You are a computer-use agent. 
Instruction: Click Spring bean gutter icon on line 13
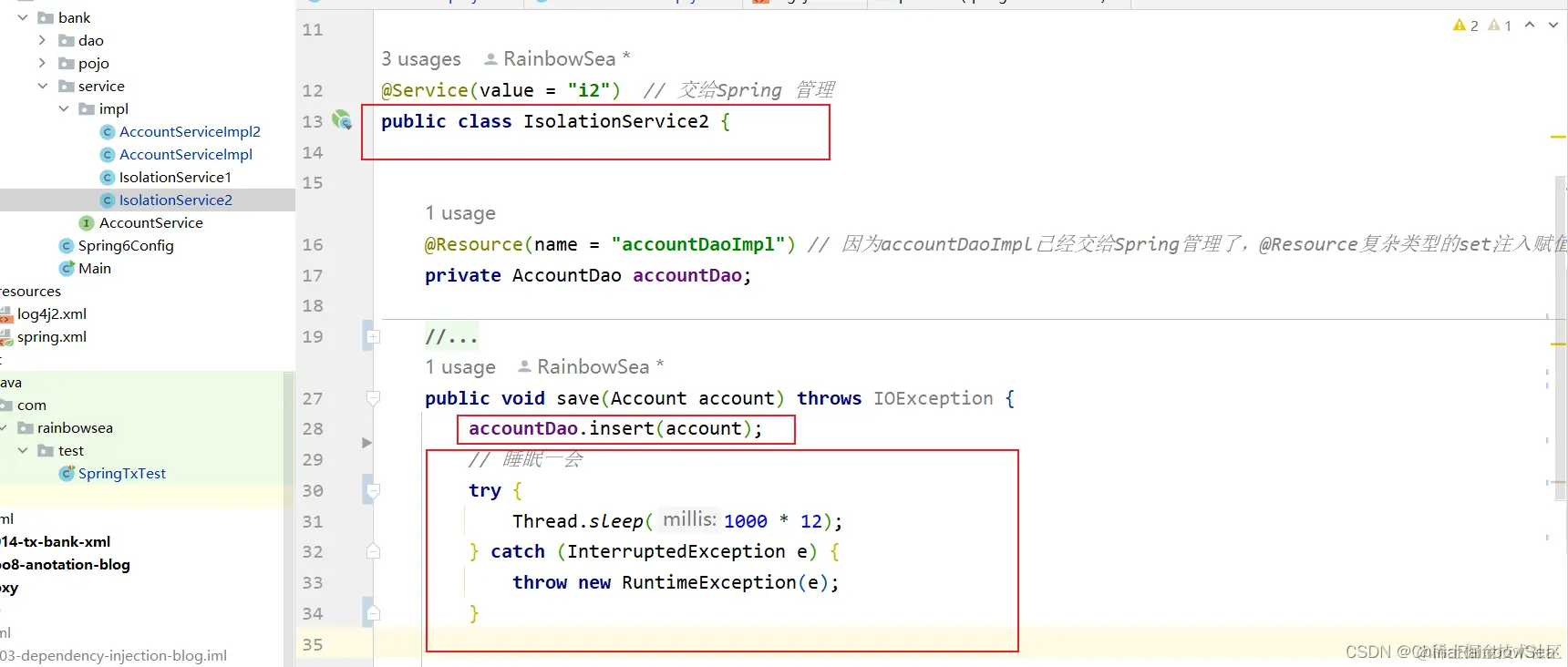tap(342, 119)
